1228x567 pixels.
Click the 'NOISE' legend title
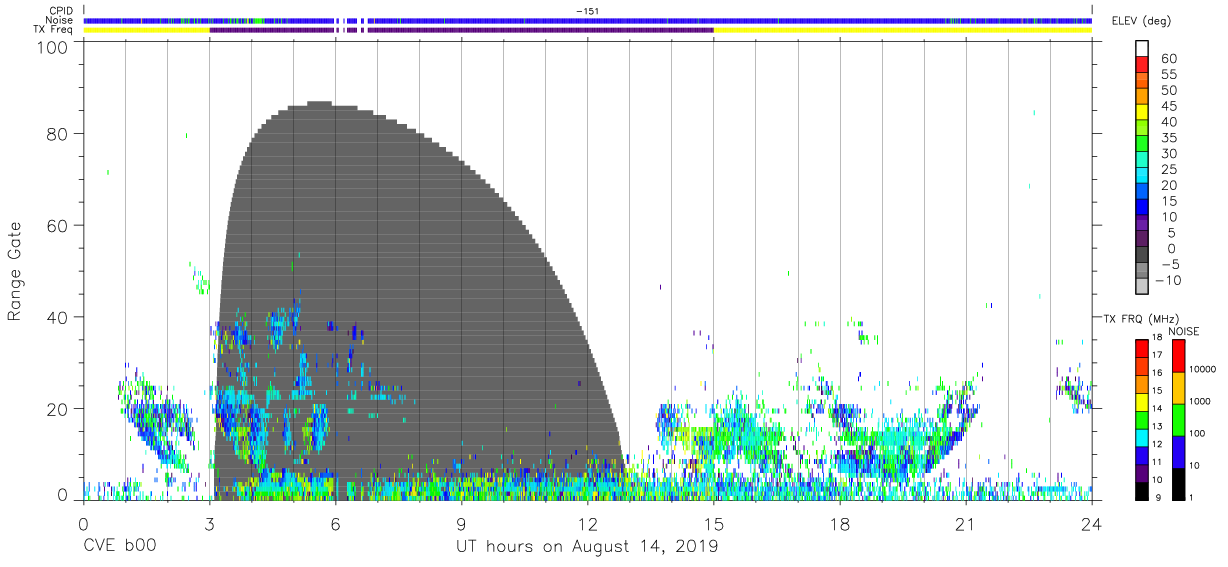coord(1185,331)
